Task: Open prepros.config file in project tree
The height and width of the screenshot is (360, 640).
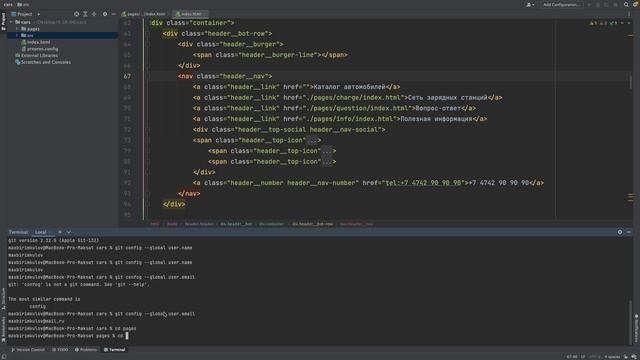Action: [x=40, y=49]
